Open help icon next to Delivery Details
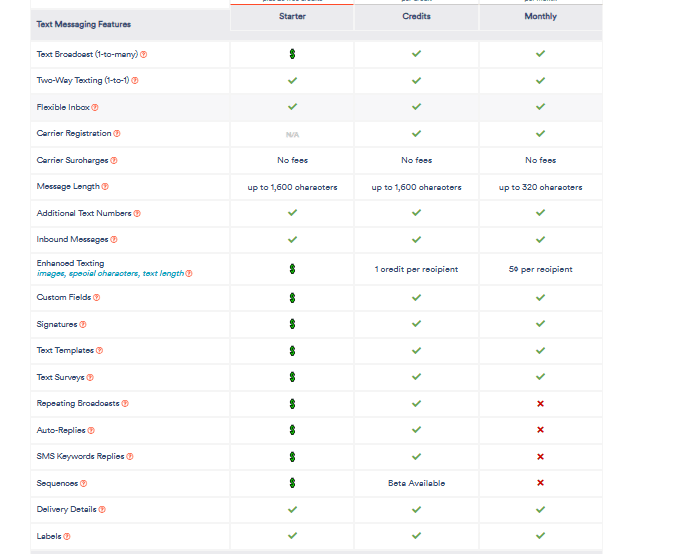674x554 pixels. pos(102,509)
